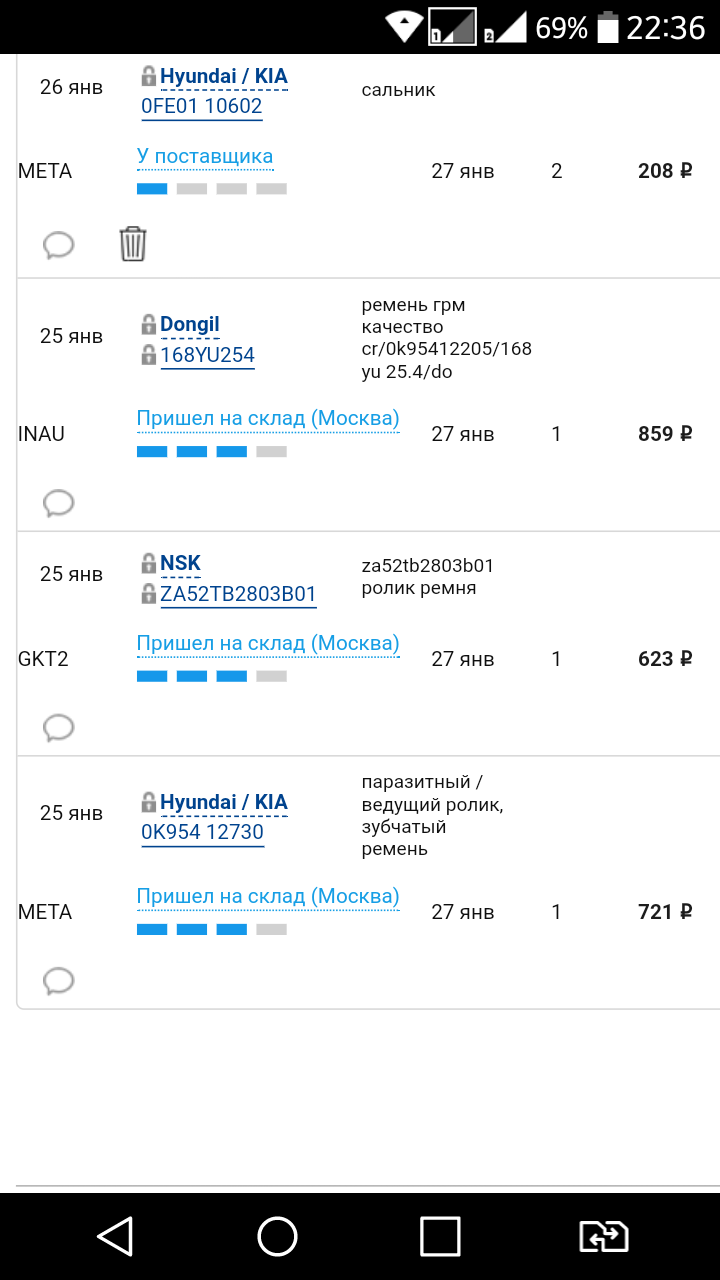
Task: Open comment bubble for the Dongil belt order
Action: pyautogui.click(x=59, y=502)
